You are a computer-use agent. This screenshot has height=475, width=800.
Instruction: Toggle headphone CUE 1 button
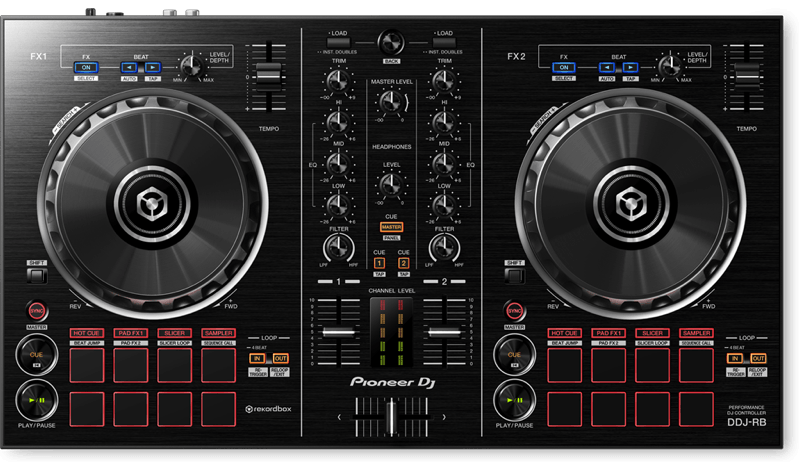[379, 263]
